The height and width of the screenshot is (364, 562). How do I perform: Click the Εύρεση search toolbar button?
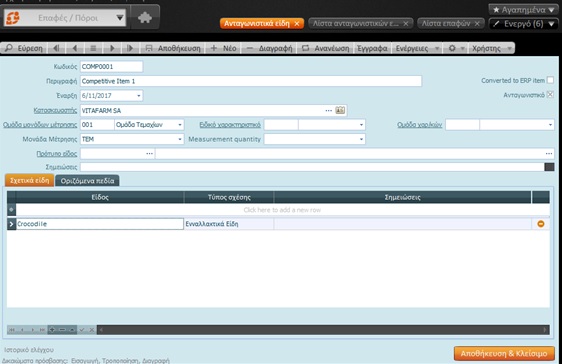coord(24,48)
